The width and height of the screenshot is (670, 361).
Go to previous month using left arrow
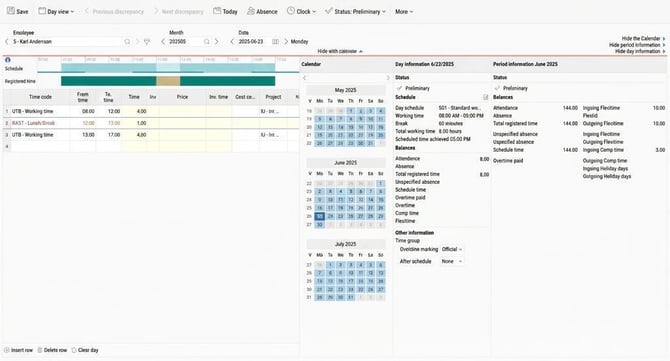163,41
